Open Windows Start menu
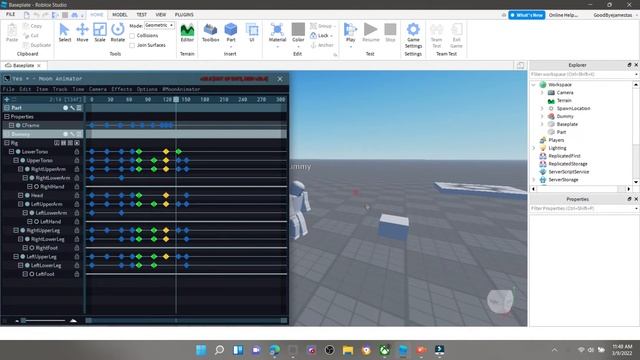 201,350
